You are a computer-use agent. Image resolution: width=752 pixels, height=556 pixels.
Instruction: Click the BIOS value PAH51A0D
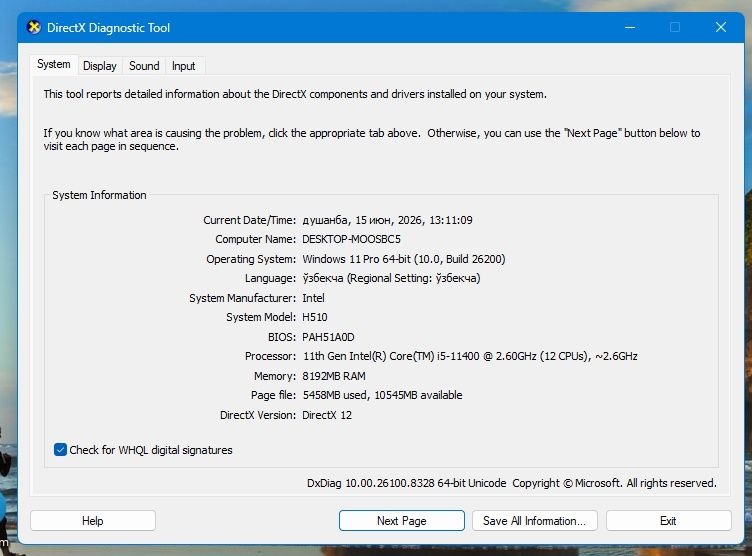tap(328, 337)
